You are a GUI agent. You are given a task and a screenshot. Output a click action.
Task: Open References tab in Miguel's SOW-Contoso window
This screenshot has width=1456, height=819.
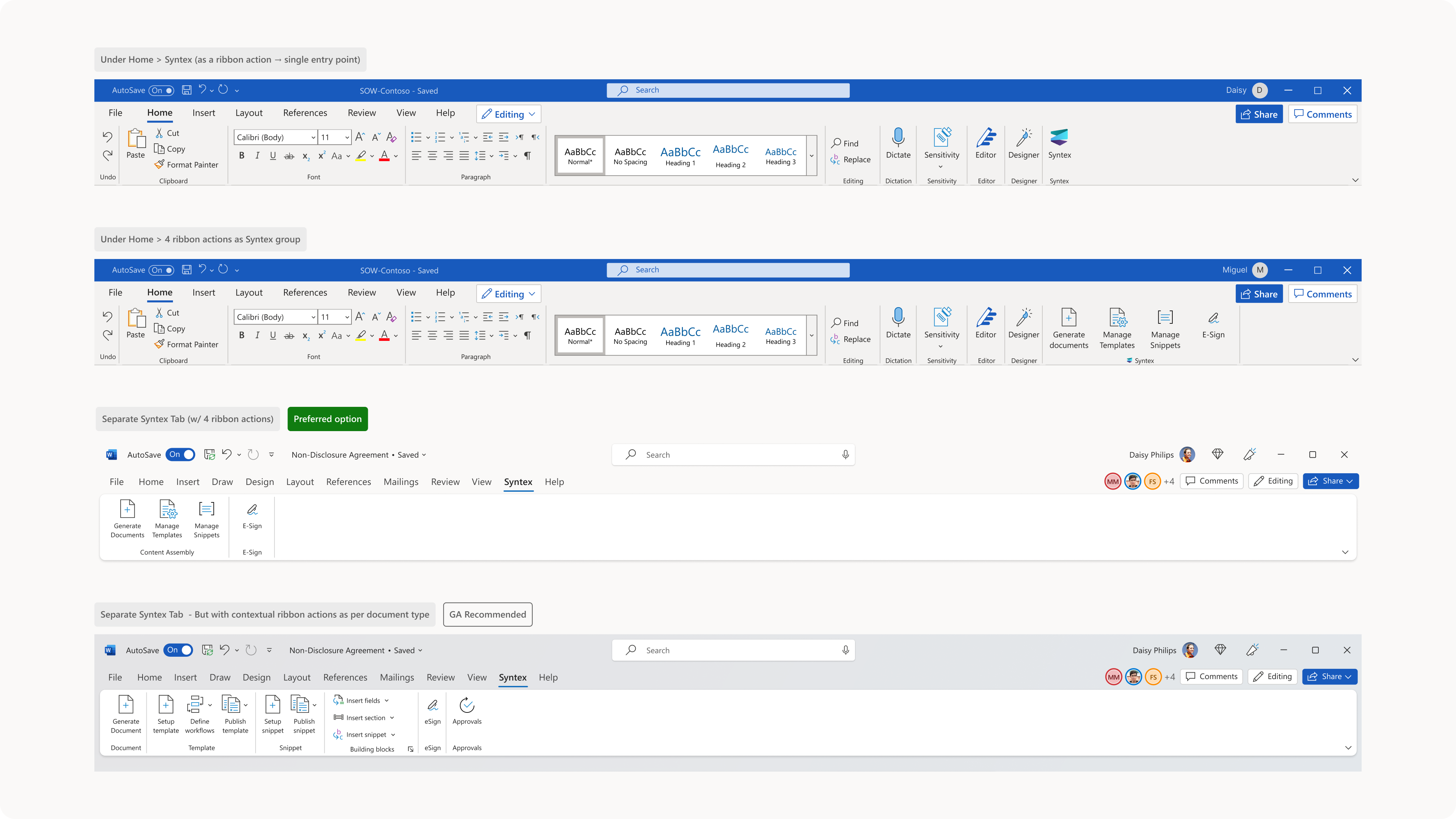[305, 292]
